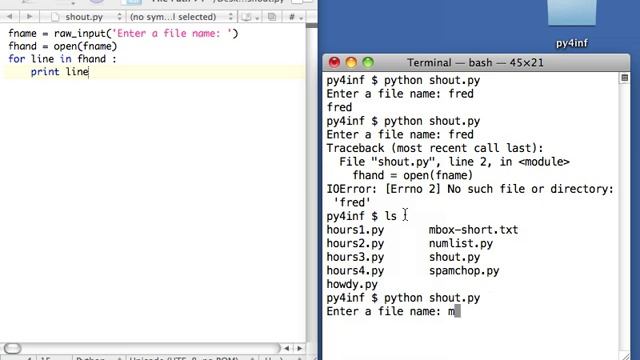Click 'print line' in the editor
Screen dimensions: 640x360
coord(60,72)
